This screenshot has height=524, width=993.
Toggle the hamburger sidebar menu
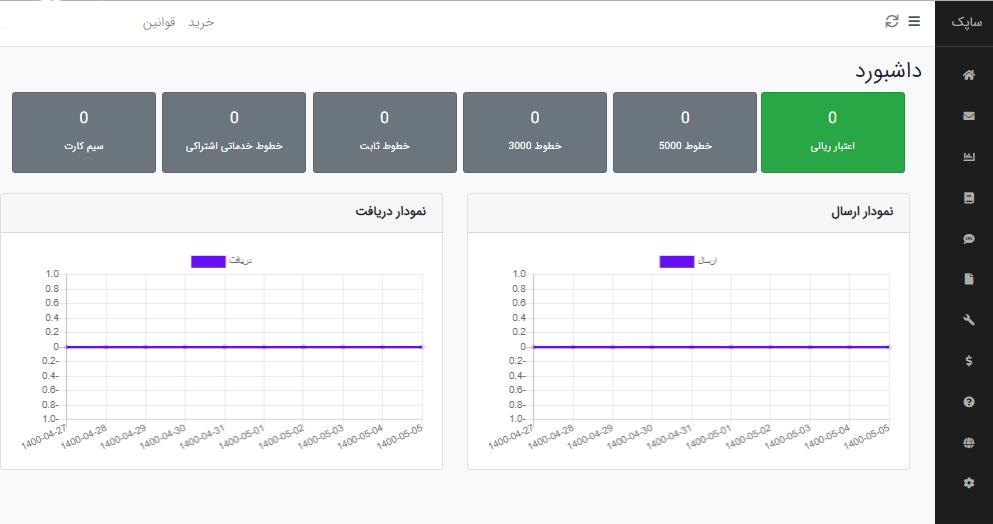pyautogui.click(x=914, y=21)
